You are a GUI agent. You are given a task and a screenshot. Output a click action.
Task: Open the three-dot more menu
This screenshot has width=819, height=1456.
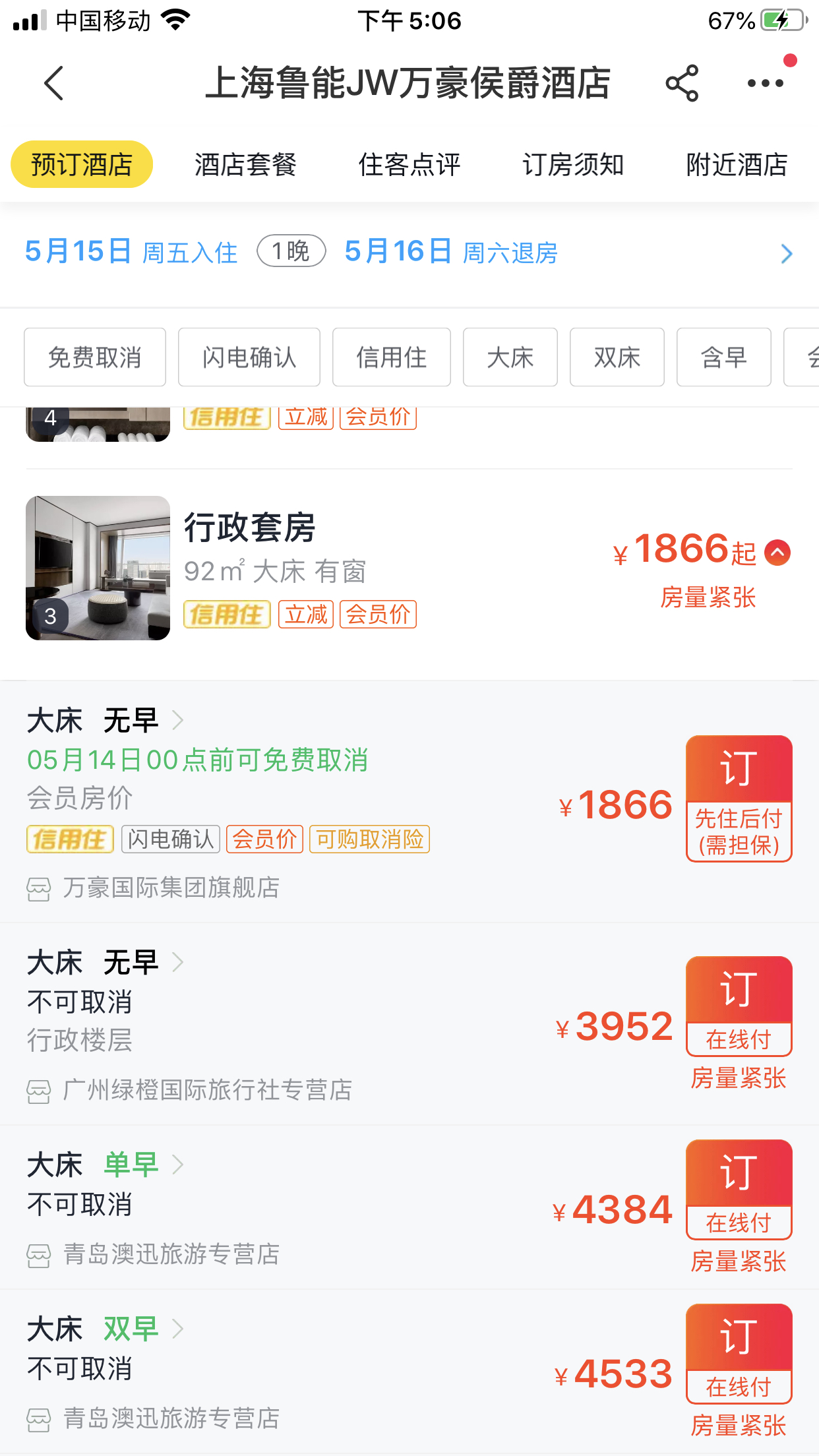point(765,83)
